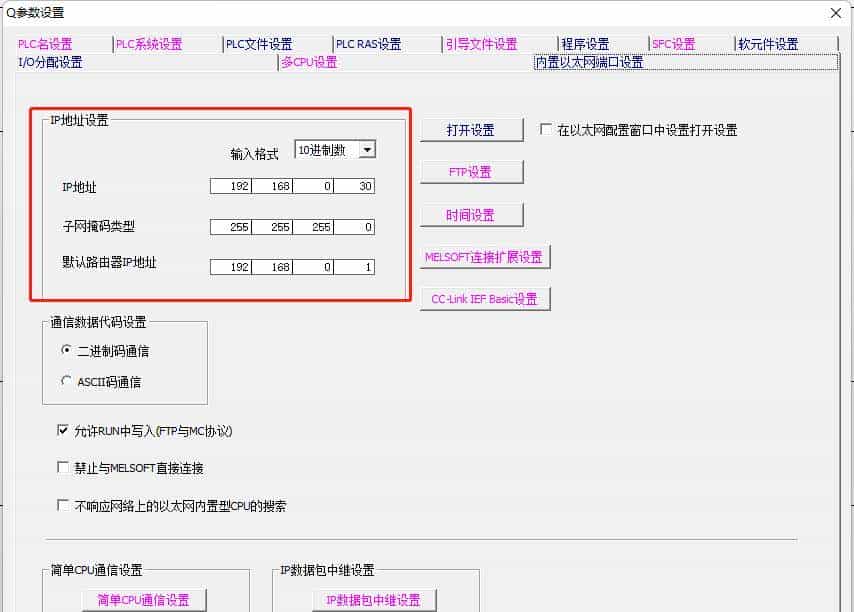Uncheck the 允许RUN中写入 checkbox
Viewport: 854px width, 612px height.
62,431
